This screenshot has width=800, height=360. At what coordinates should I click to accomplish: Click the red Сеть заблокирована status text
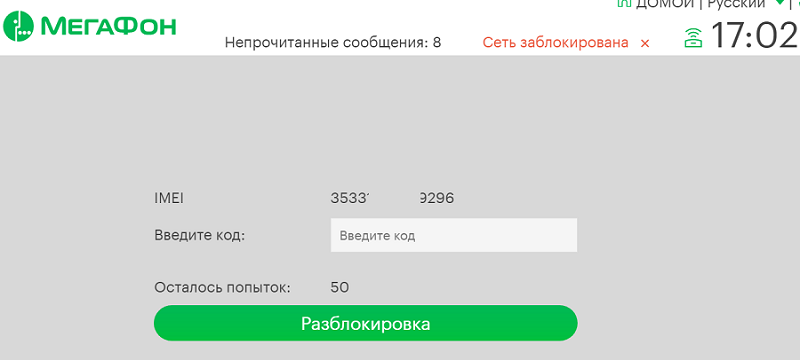click(x=556, y=43)
